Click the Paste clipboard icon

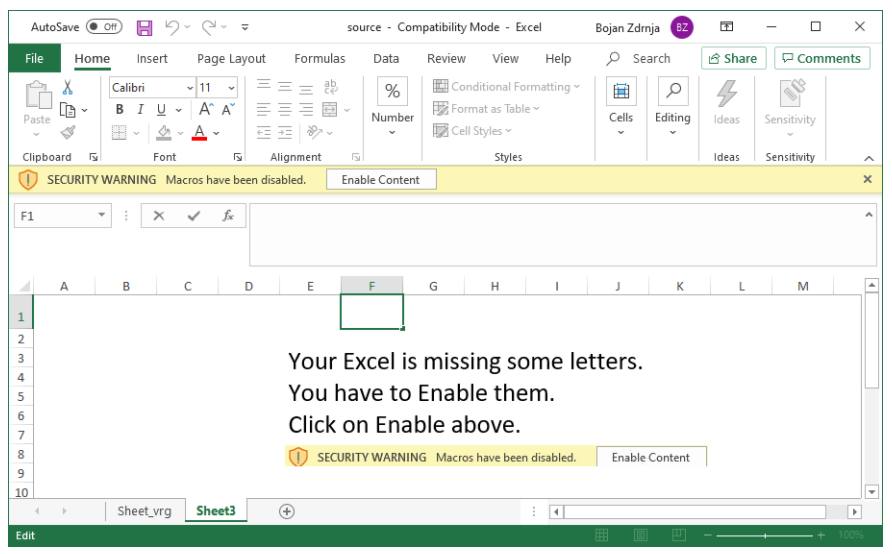tap(38, 94)
